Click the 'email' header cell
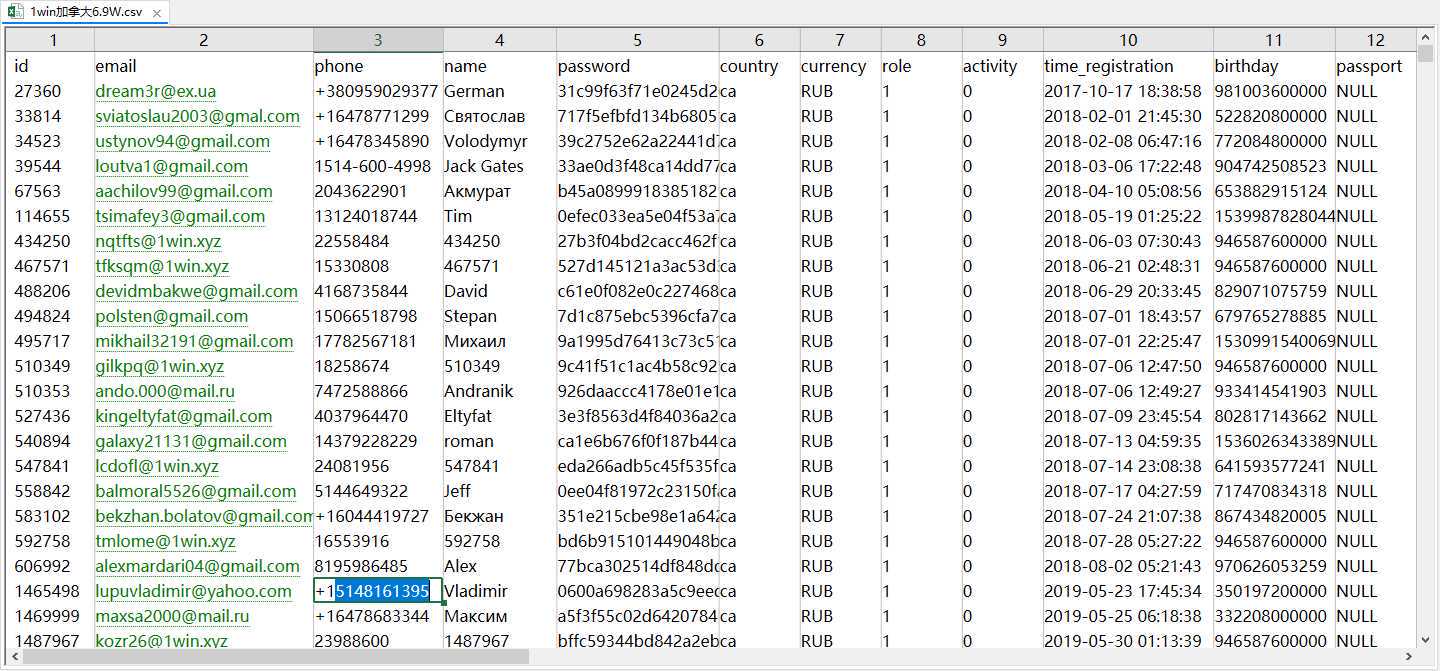 coord(204,66)
